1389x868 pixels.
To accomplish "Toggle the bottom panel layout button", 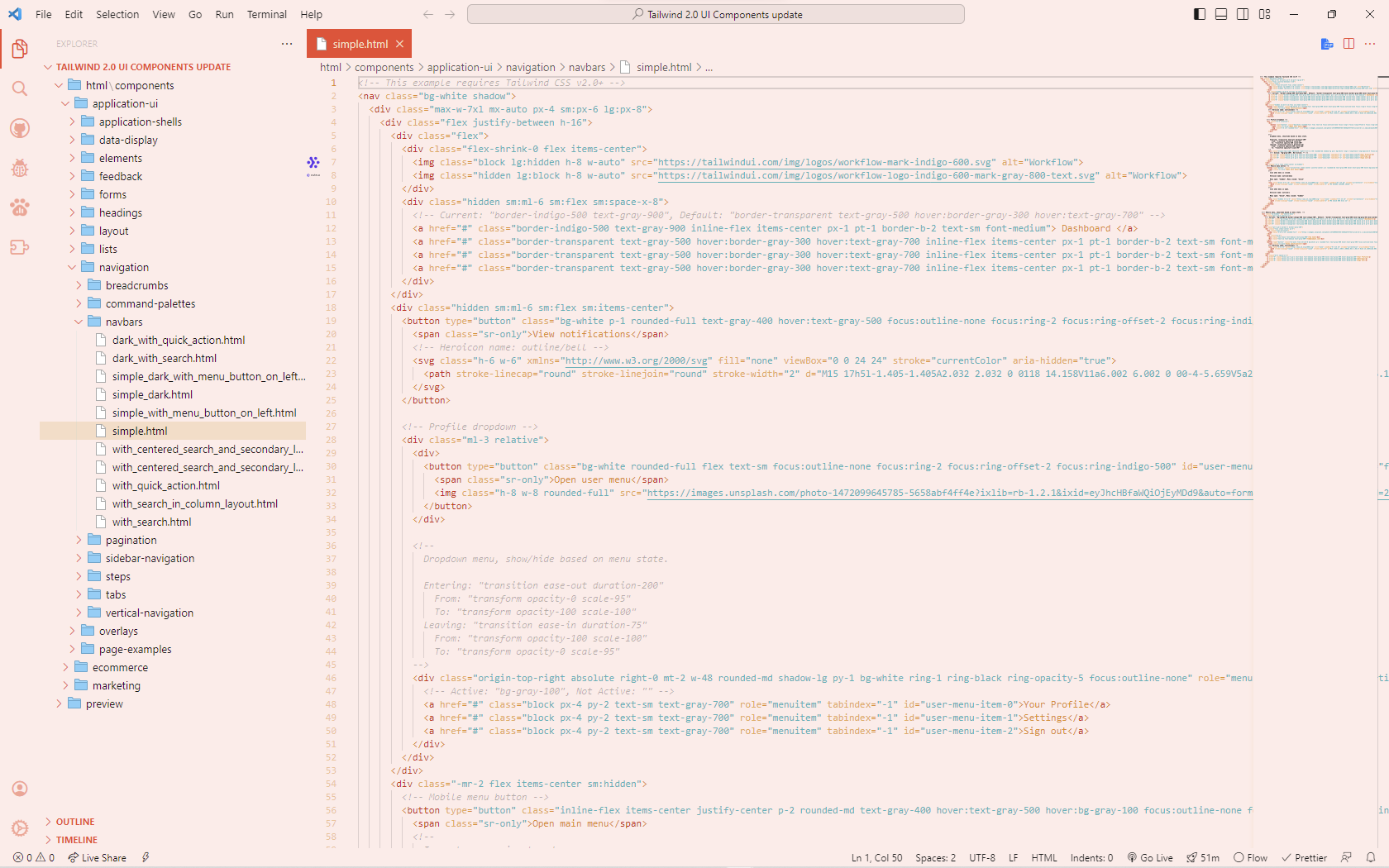I will 1221,14.
